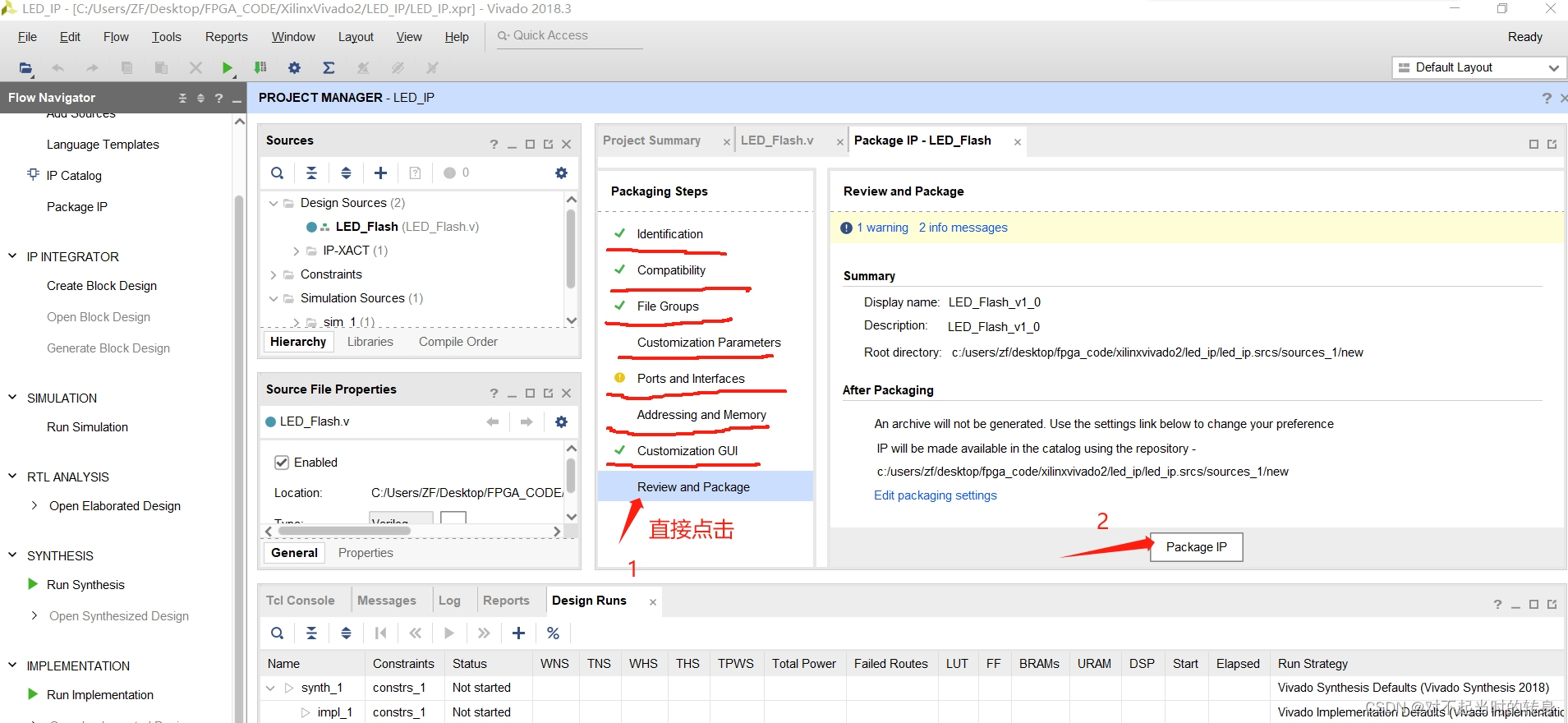Search in the Sources panel

click(x=278, y=173)
